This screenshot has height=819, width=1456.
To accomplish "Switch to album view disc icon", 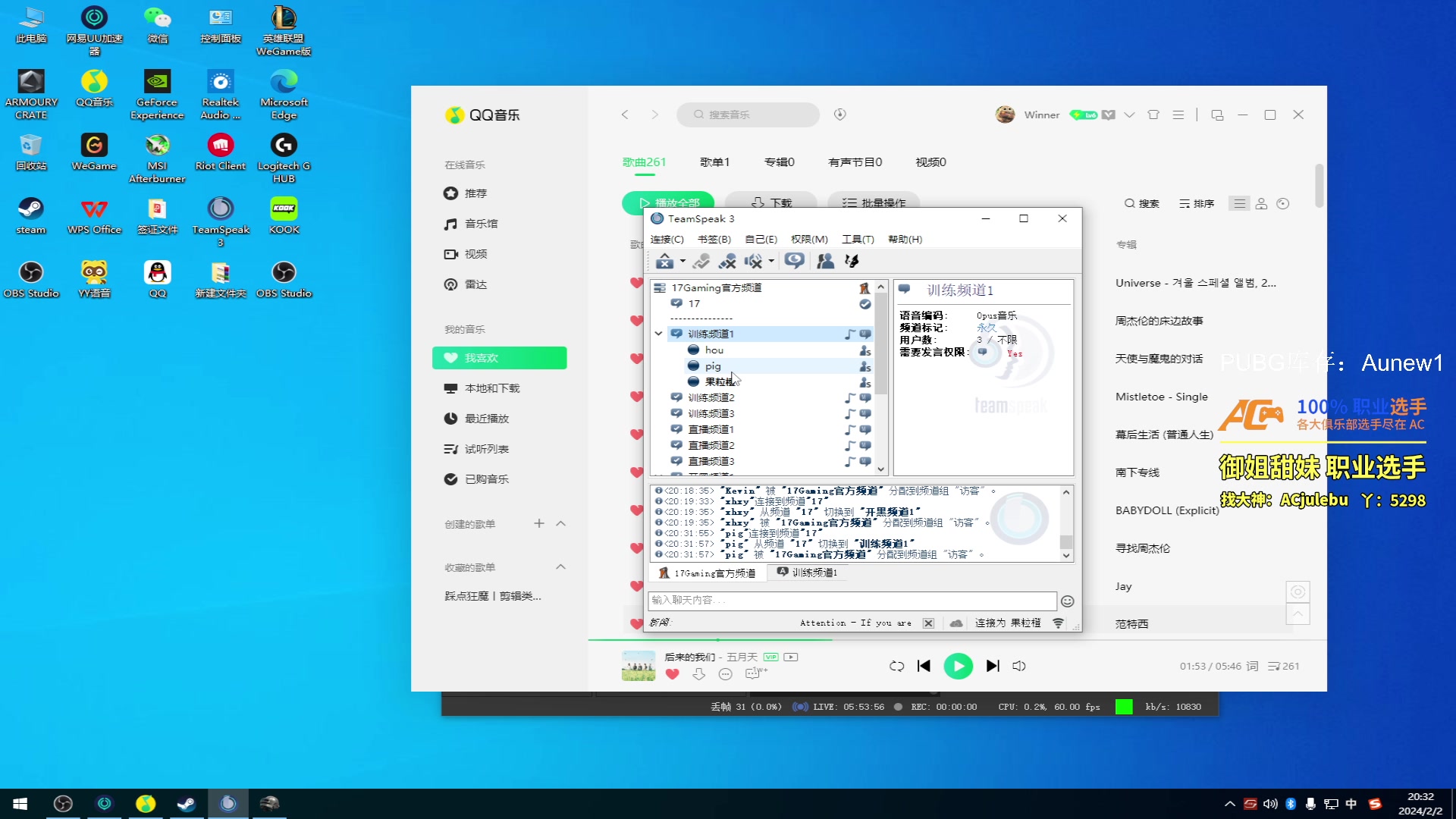I will point(1283,204).
